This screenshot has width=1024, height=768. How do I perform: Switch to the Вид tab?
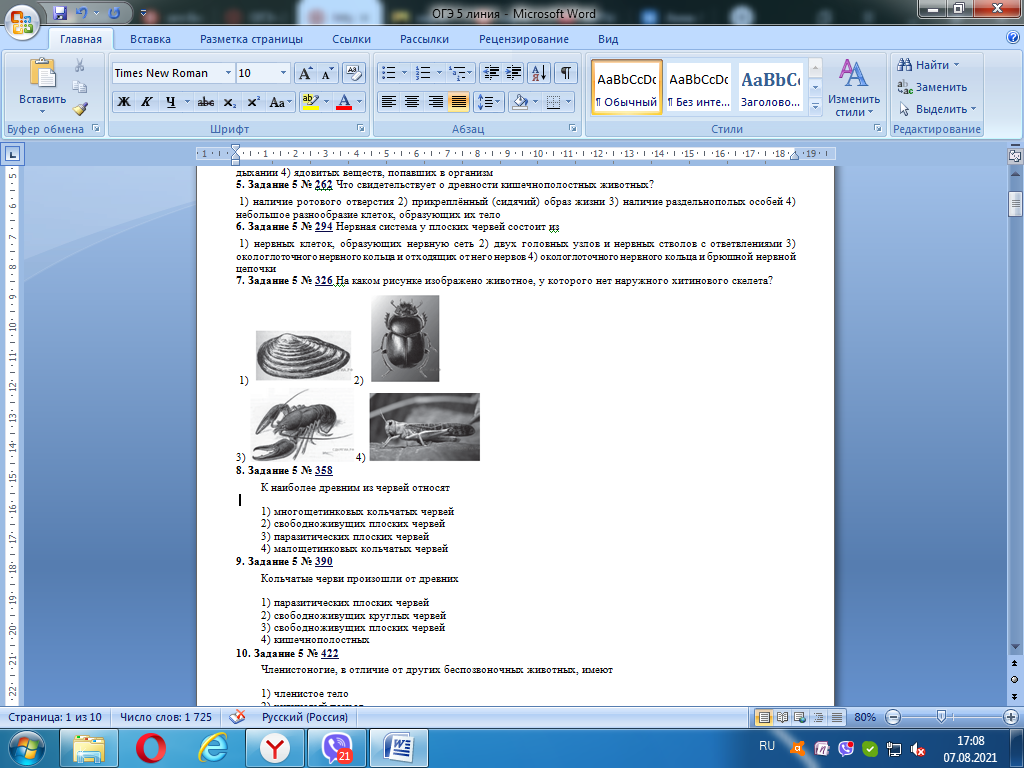[x=608, y=39]
